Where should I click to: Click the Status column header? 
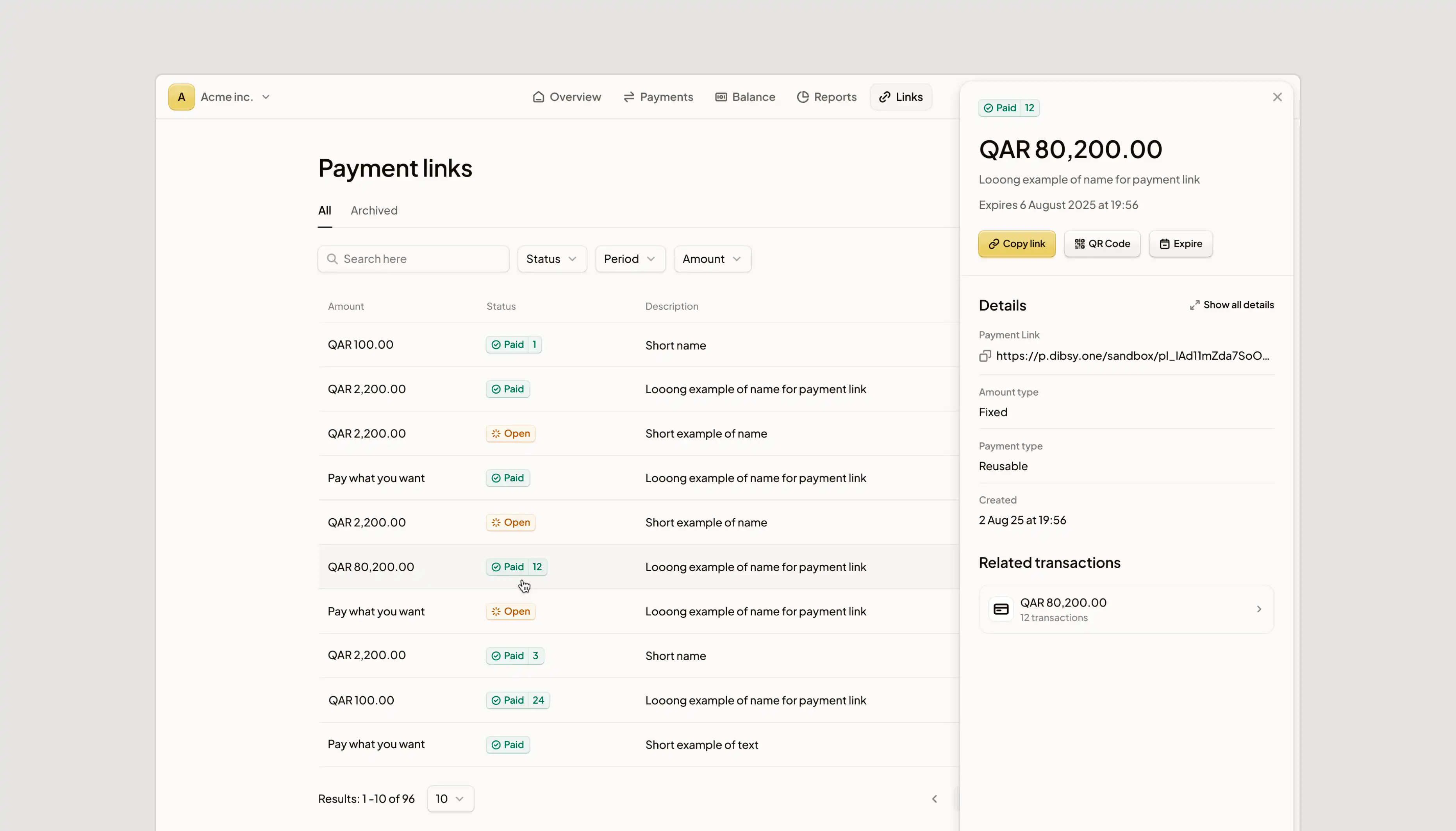coord(501,307)
